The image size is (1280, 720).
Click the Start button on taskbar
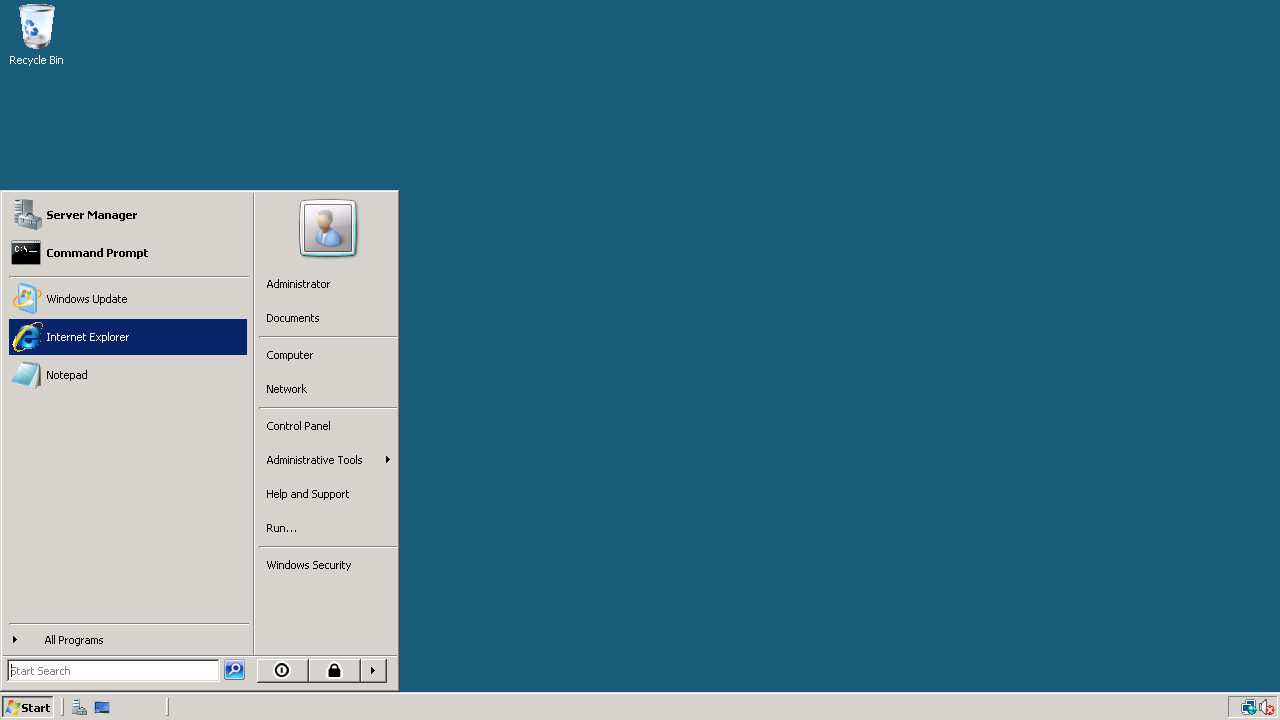28,708
